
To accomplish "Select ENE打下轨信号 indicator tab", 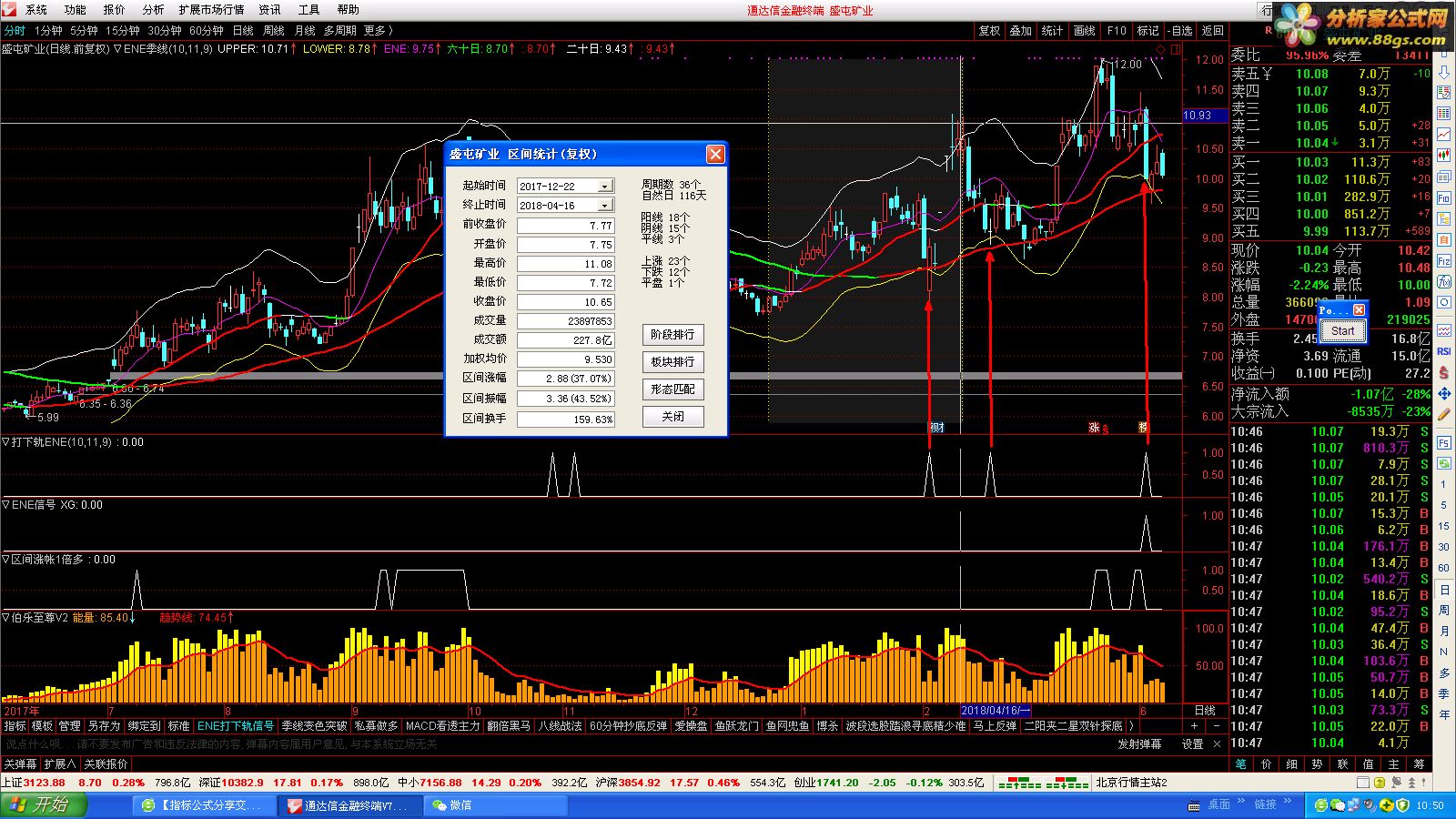I will click(236, 726).
